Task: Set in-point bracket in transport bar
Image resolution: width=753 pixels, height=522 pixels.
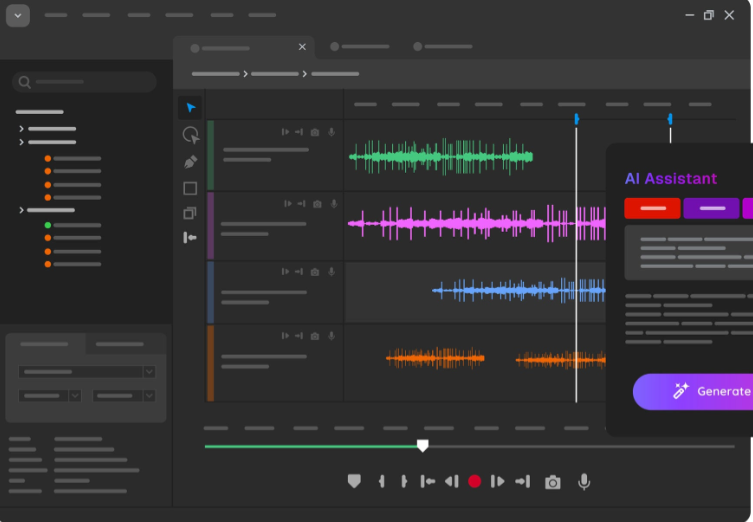Action: [382, 481]
